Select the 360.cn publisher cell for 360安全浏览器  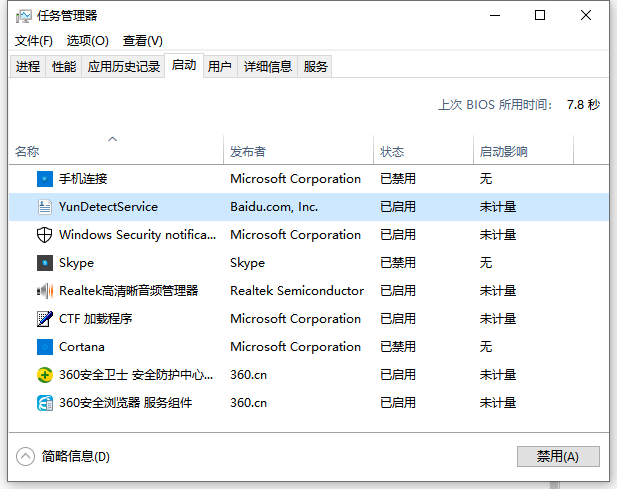pos(248,403)
